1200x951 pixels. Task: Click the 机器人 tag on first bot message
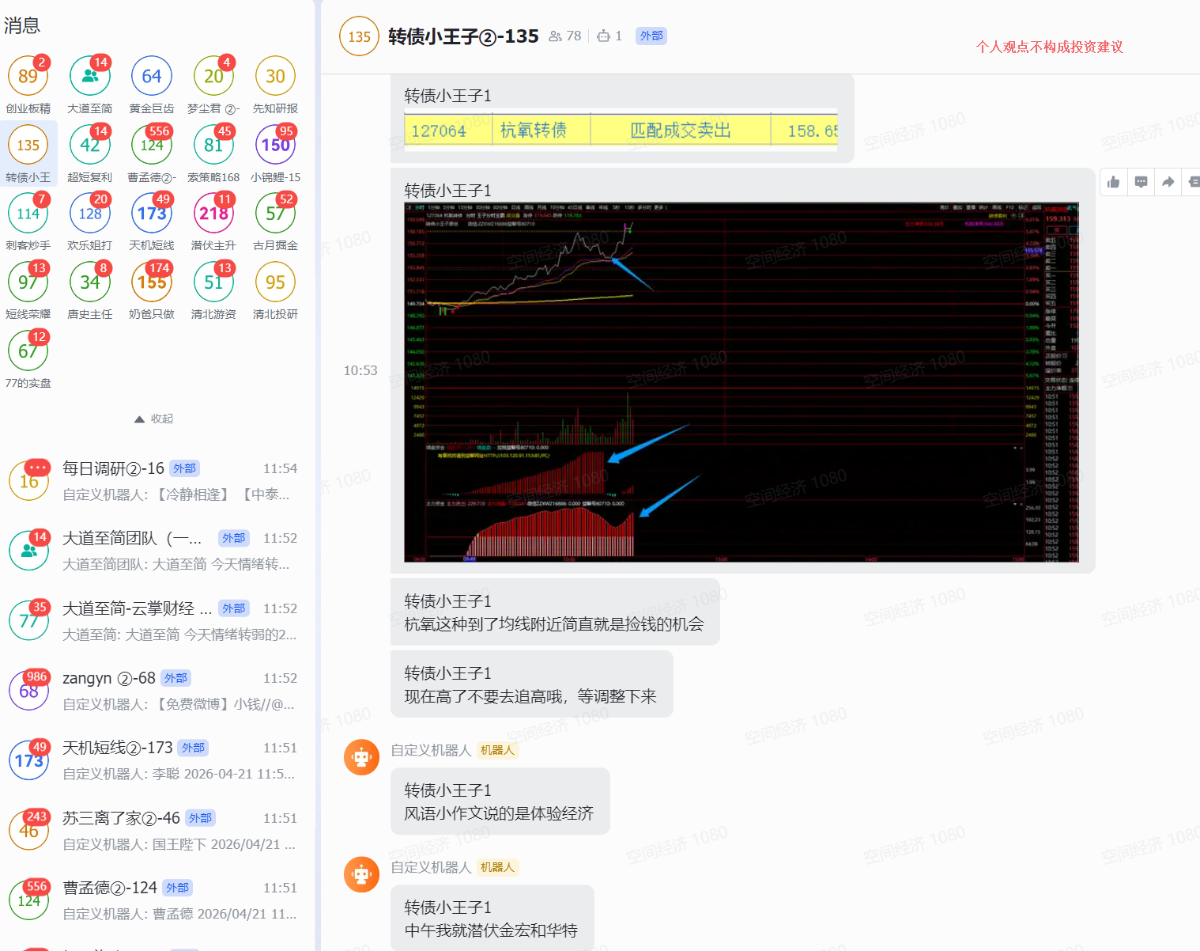[498, 750]
